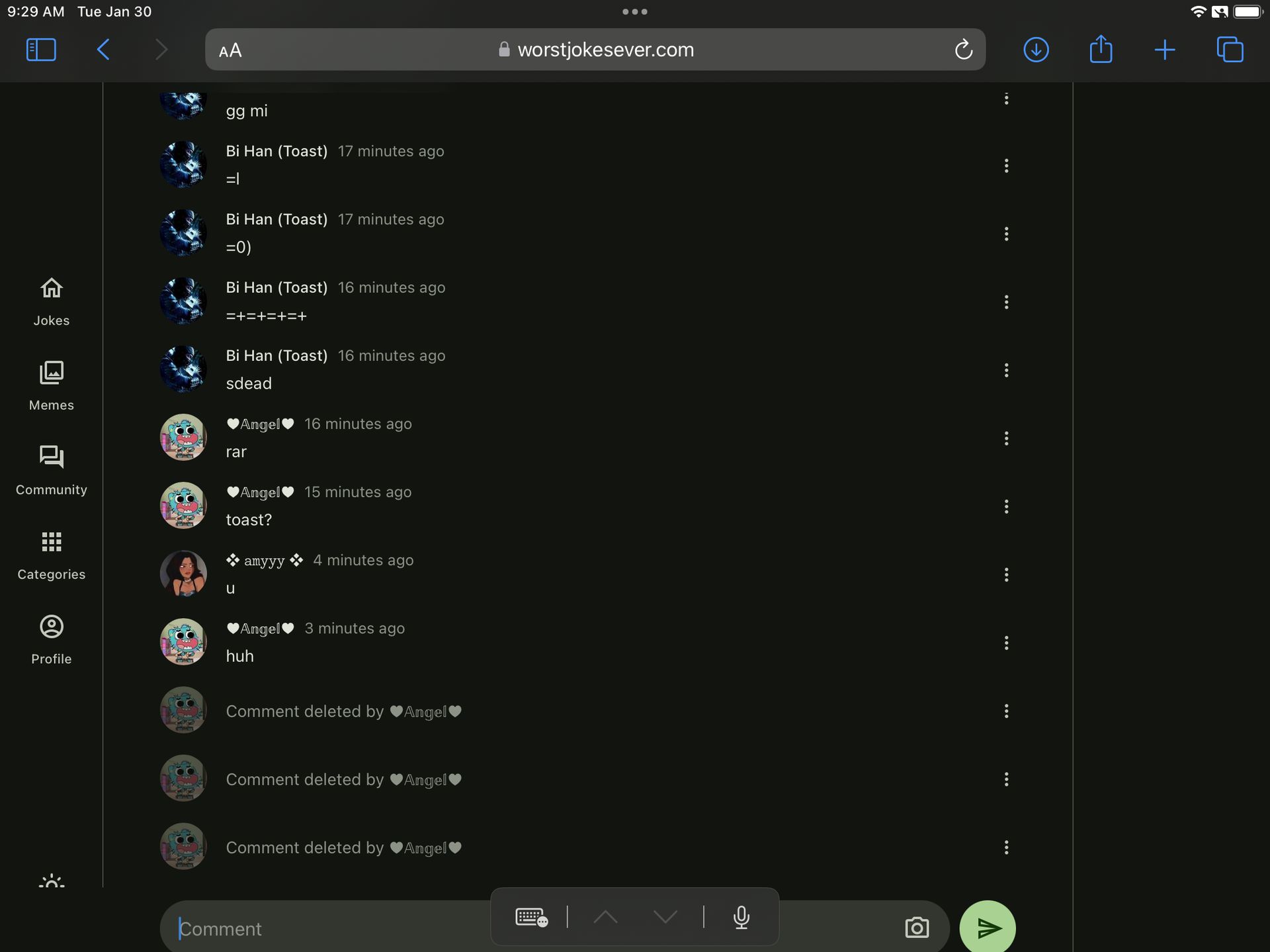Toggle the Safari sidebar
Screen dimensions: 1270x952
coord(41,50)
